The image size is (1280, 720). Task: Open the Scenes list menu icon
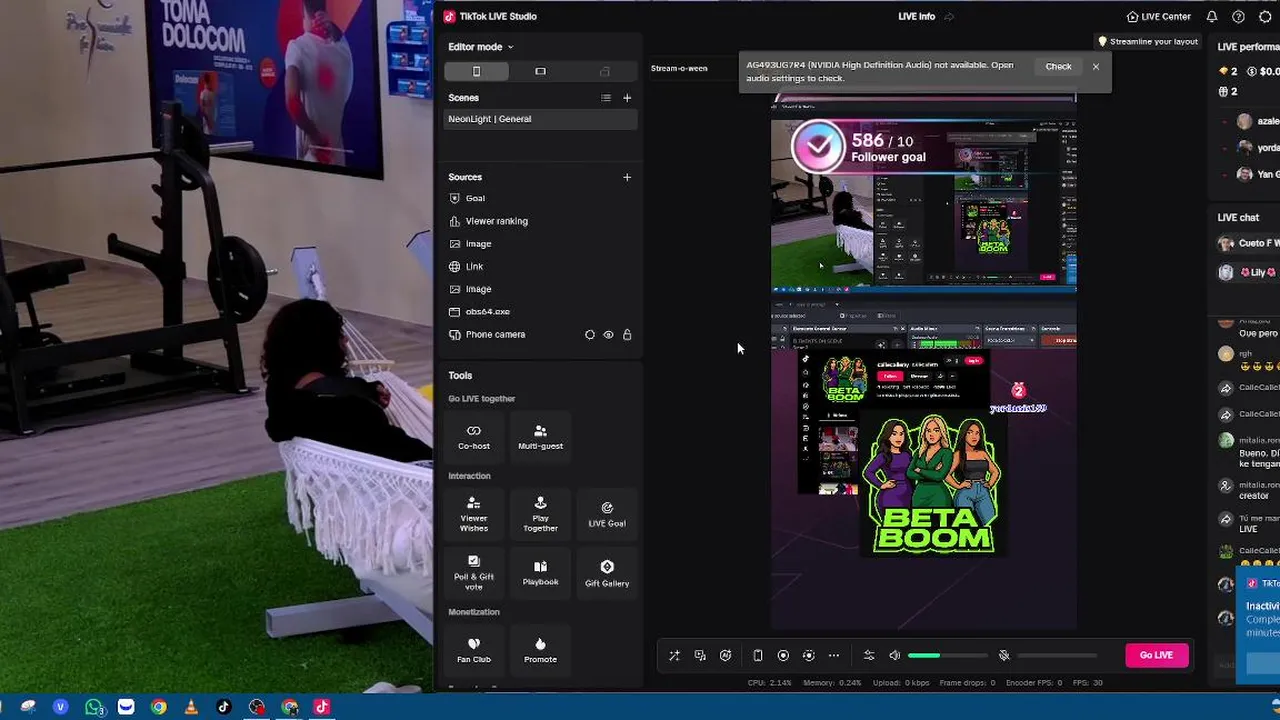605,98
